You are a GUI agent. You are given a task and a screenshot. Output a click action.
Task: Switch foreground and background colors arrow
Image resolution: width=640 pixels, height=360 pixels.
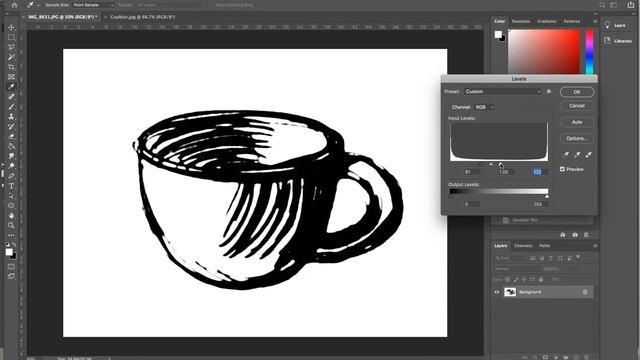click(x=14, y=244)
